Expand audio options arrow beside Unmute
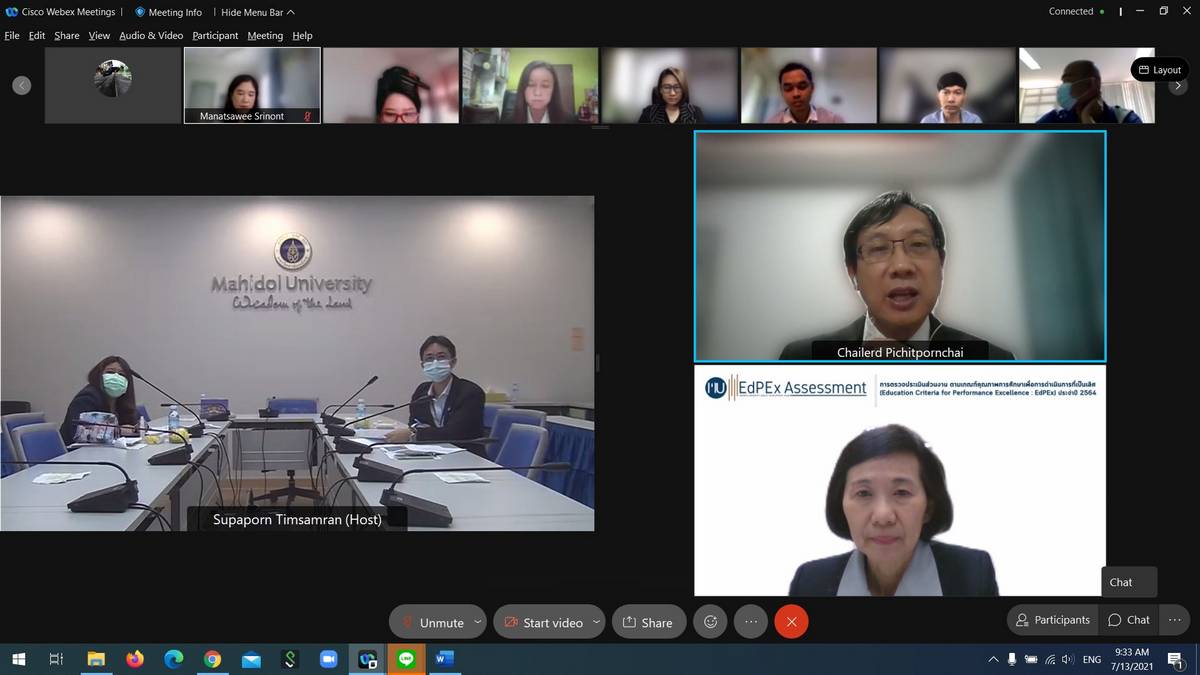1200x675 pixels. pos(478,622)
